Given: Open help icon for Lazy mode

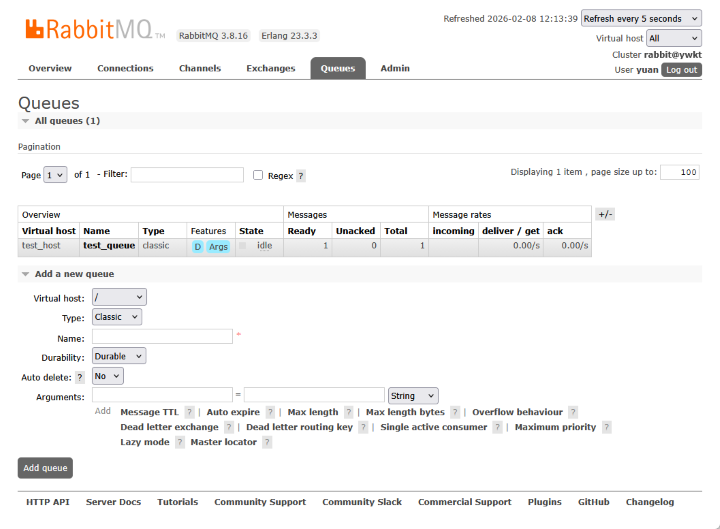Looking at the screenshot, I should pyautogui.click(x=180, y=443).
